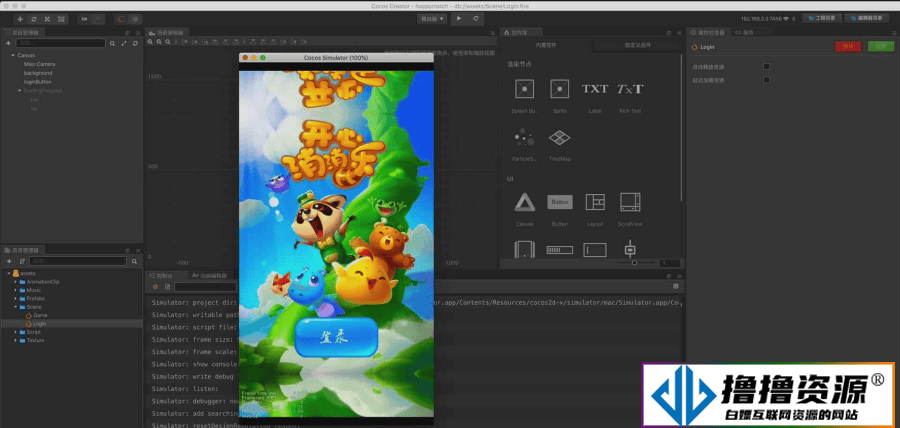Select the loginButton node
The height and width of the screenshot is (428, 900).
[37, 82]
